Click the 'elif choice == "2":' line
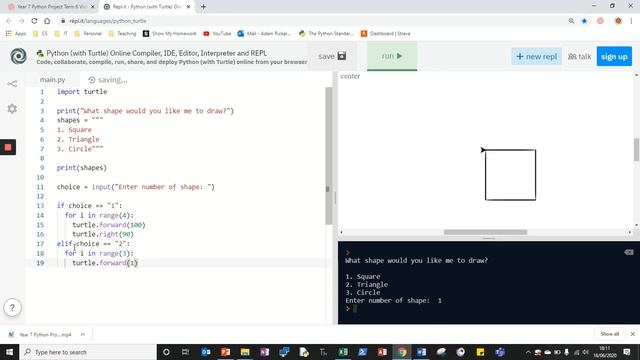Image resolution: width=640 pixels, height=360 pixels. pyautogui.click(x=93, y=244)
